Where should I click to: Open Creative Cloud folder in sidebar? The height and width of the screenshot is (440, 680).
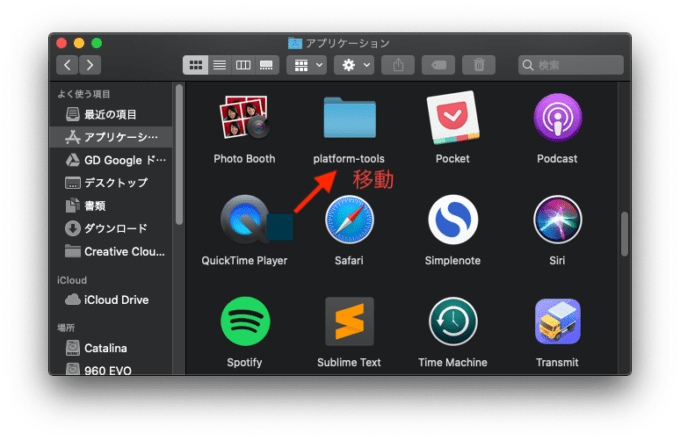click(111, 251)
